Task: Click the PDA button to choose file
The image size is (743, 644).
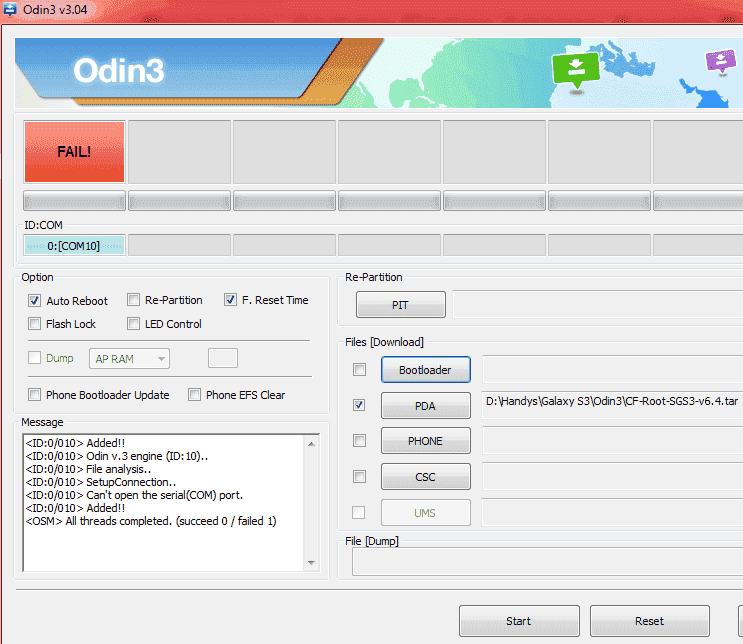Action: [x=426, y=406]
